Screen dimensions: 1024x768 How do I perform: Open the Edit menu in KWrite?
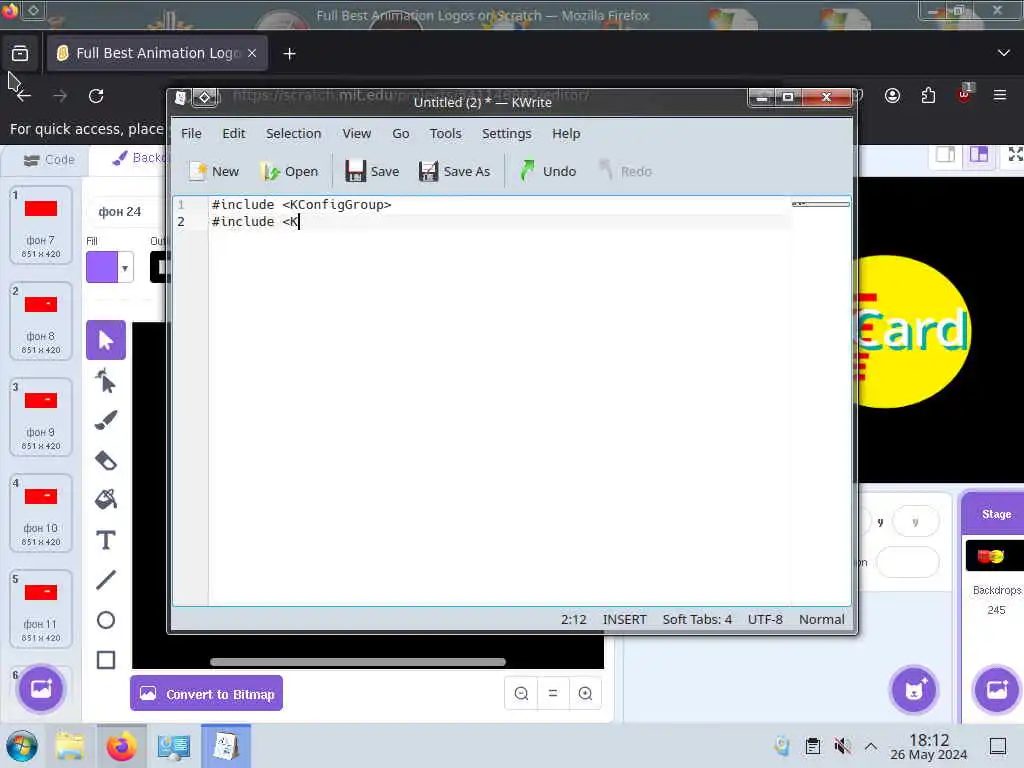[x=233, y=133]
